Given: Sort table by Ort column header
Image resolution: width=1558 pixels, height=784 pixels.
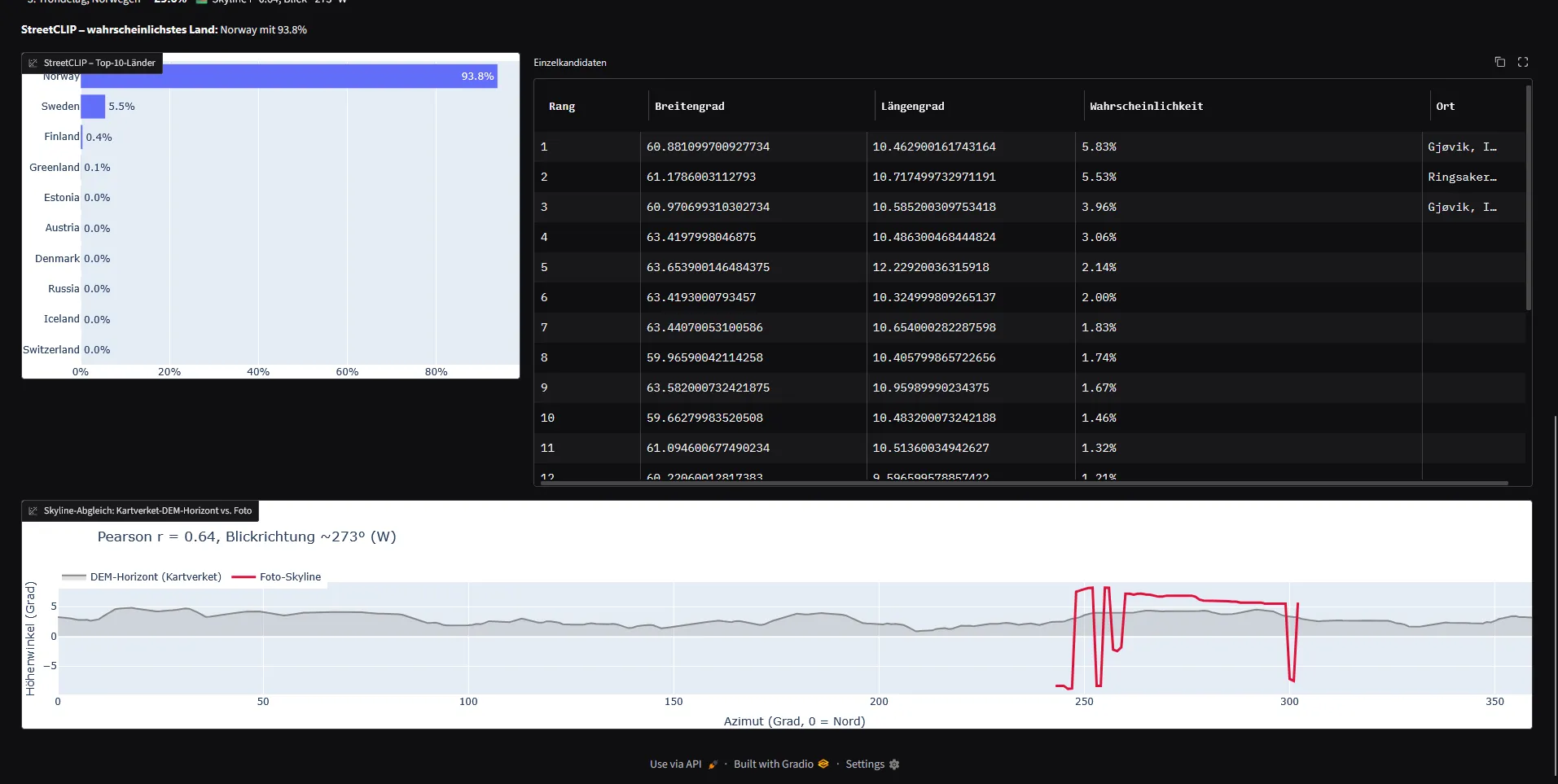Looking at the screenshot, I should (1446, 106).
